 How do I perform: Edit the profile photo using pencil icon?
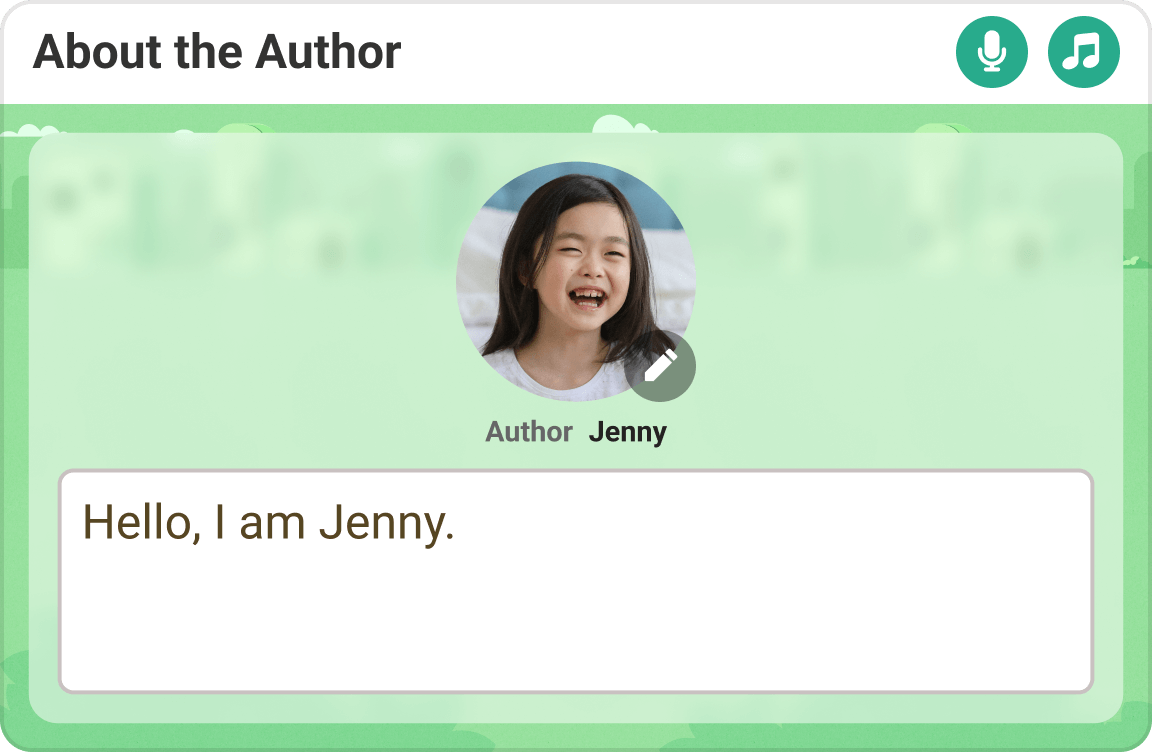coord(660,366)
